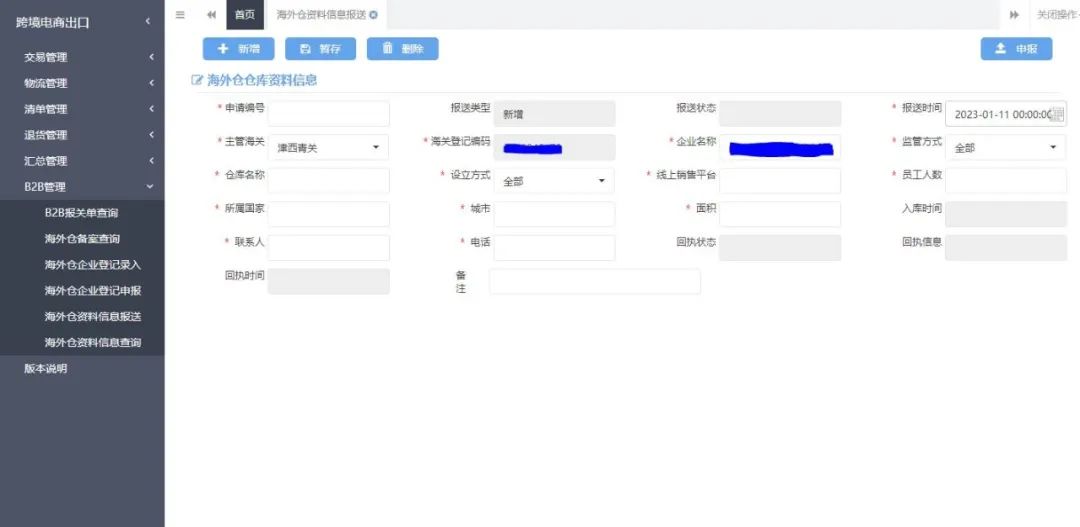Screen dimensions: 1080x527
Task: Toggle the hamburger sidebar menu icon
Action: click(180, 14)
